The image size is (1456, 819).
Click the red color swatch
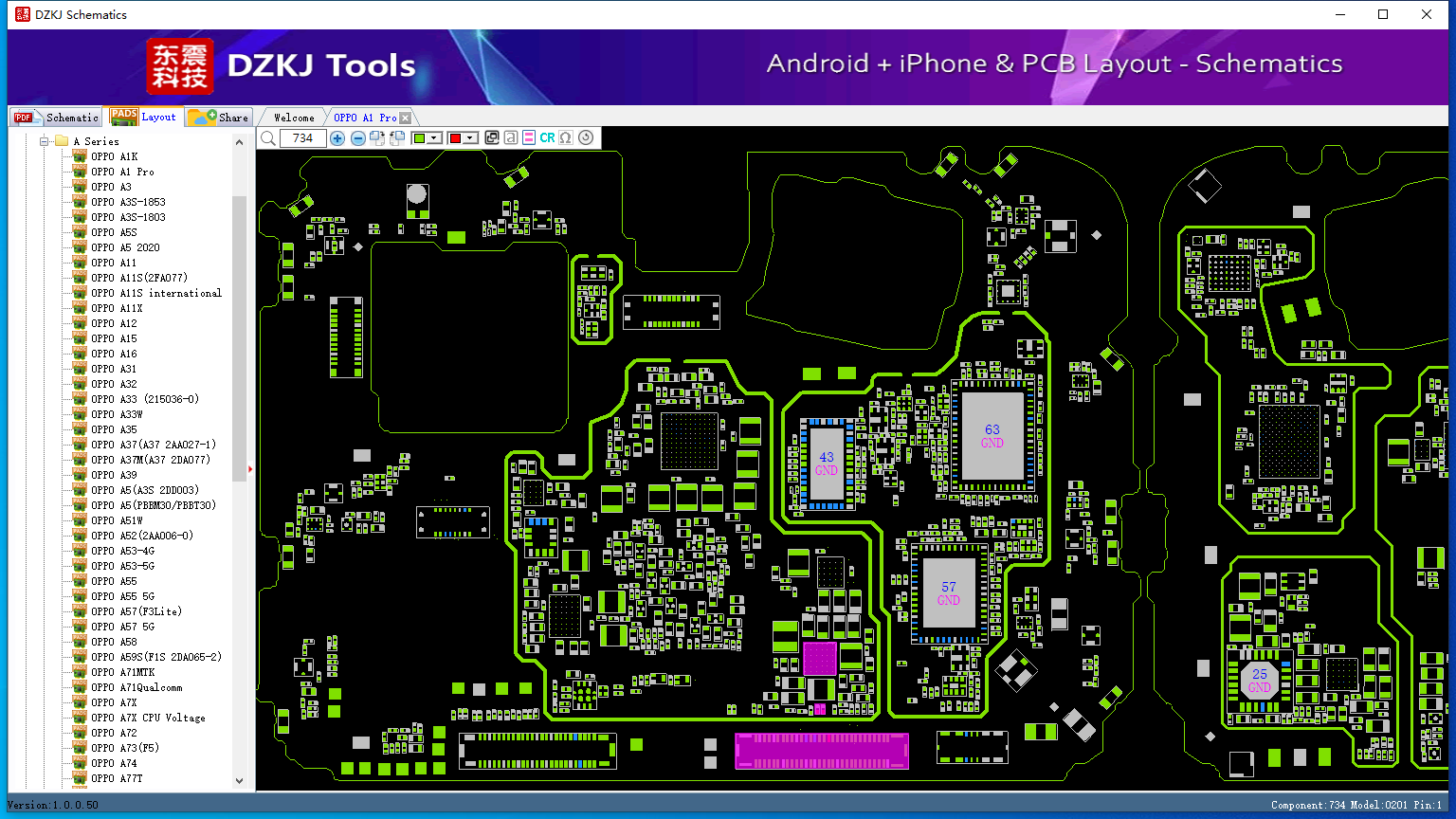tap(455, 138)
